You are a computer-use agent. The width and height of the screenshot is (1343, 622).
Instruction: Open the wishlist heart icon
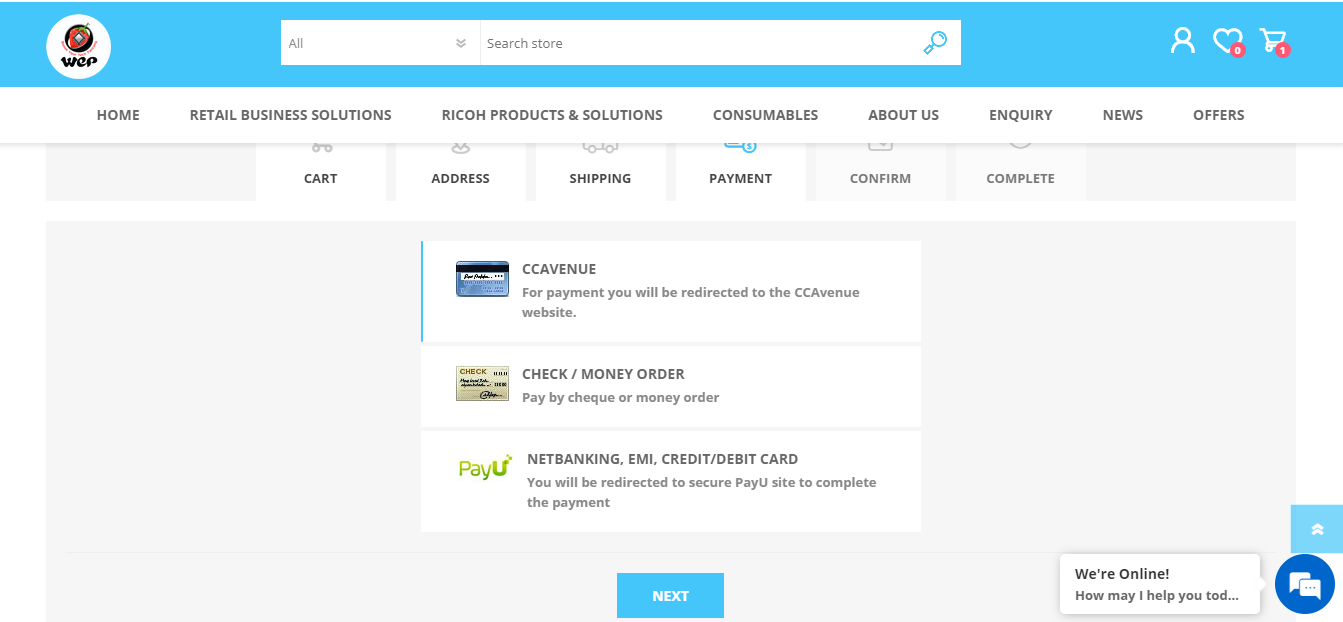pyautogui.click(x=1227, y=41)
